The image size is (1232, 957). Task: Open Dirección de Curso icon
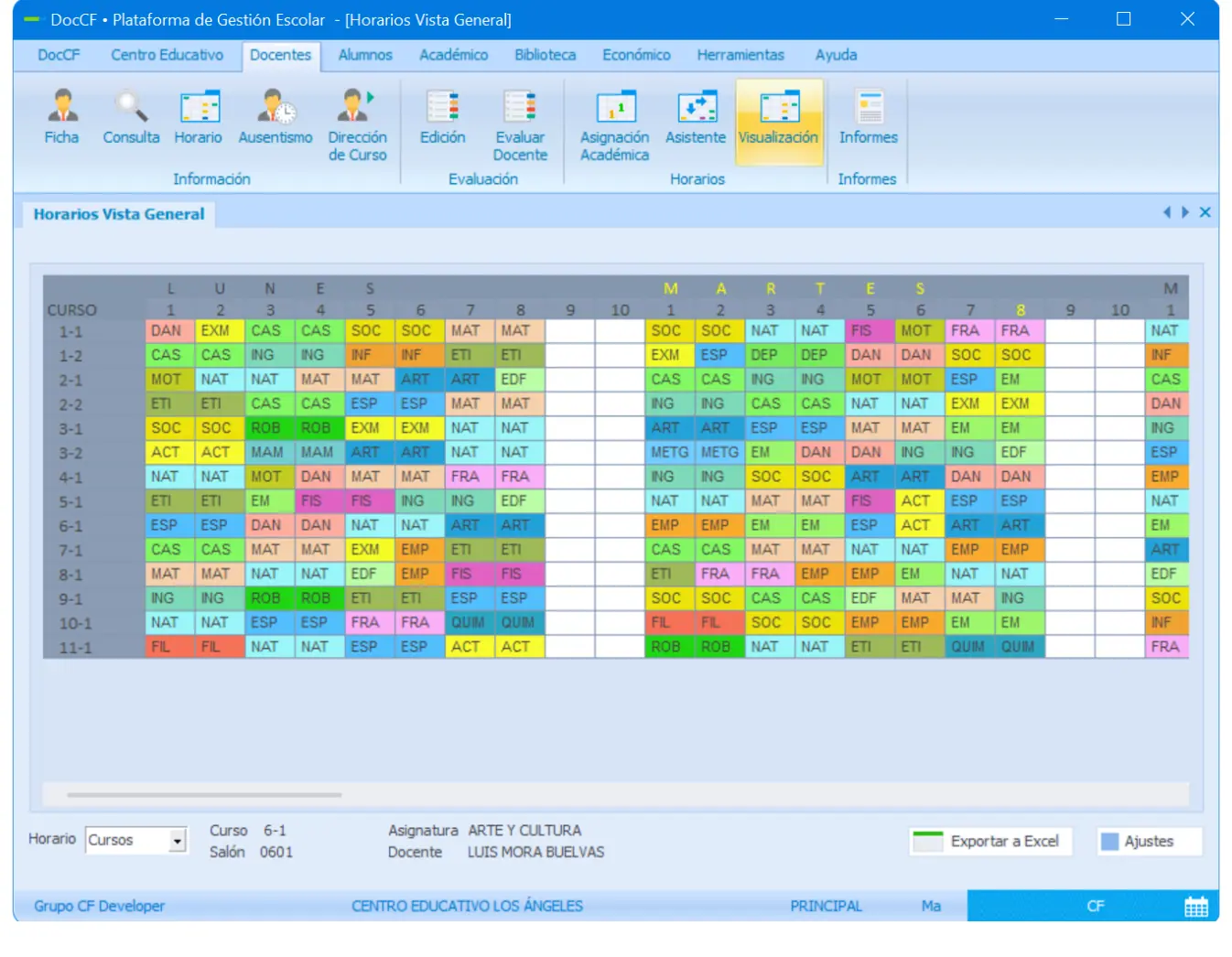[357, 125]
